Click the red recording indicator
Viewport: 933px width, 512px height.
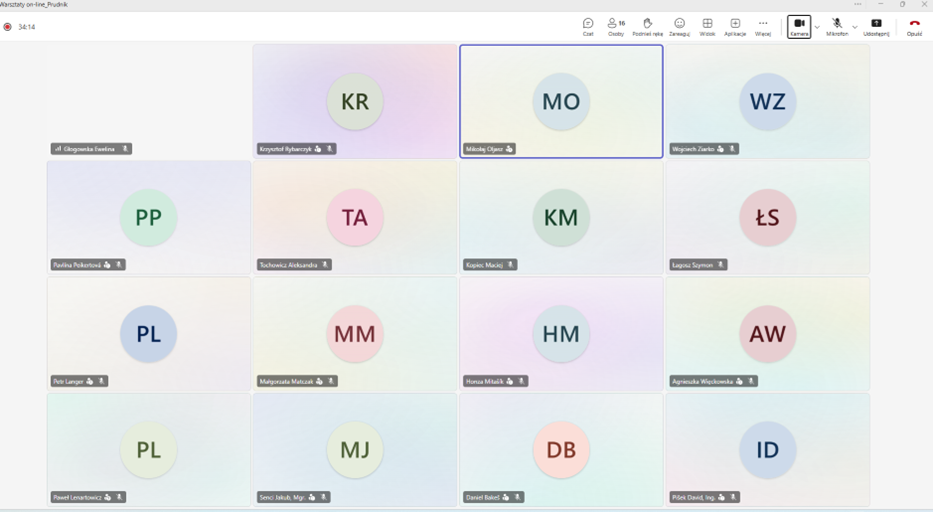[x=8, y=27]
